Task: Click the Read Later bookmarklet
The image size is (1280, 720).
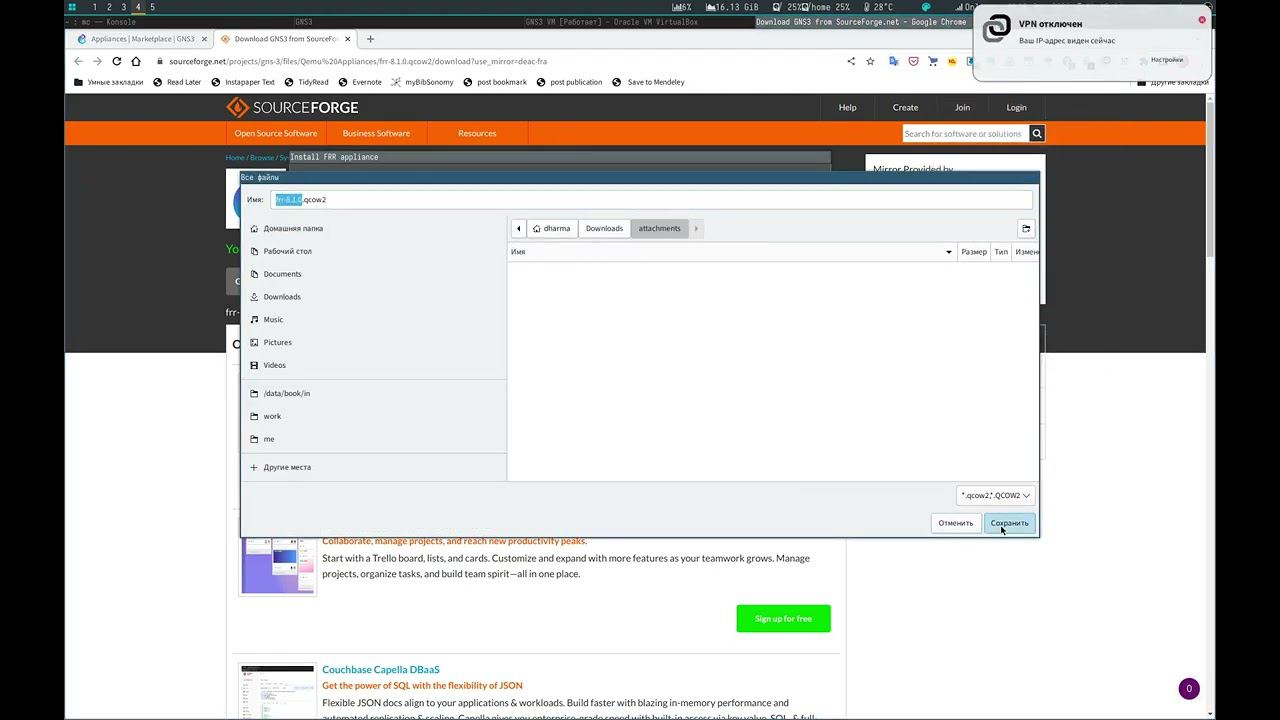Action: 177,82
